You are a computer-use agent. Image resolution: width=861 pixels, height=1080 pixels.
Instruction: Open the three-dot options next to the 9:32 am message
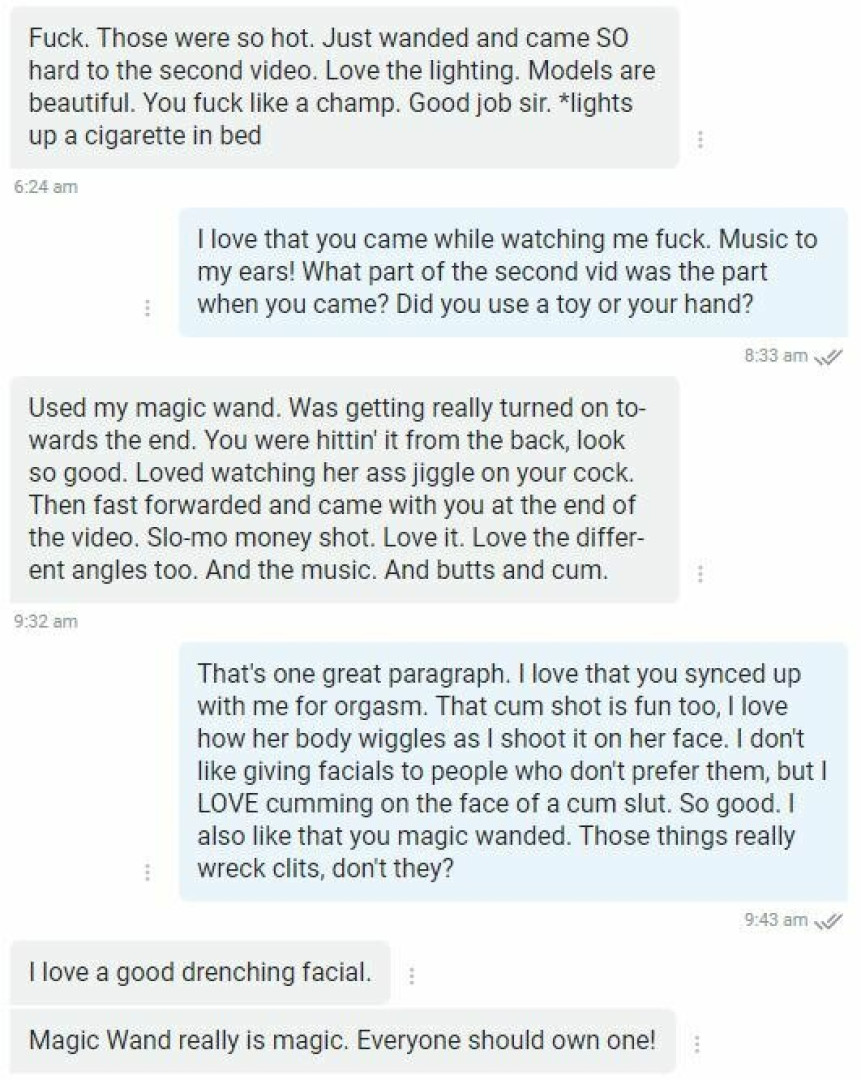pyautogui.click(x=700, y=574)
